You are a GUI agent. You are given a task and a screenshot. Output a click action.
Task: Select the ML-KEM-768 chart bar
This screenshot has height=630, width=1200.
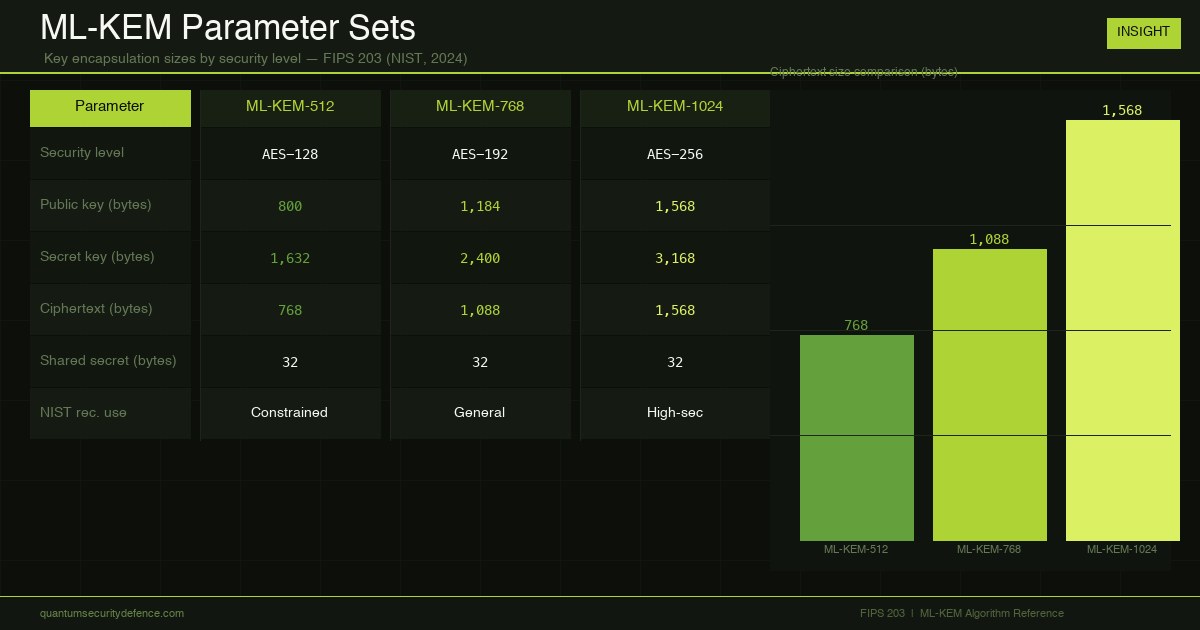[x=990, y=395]
